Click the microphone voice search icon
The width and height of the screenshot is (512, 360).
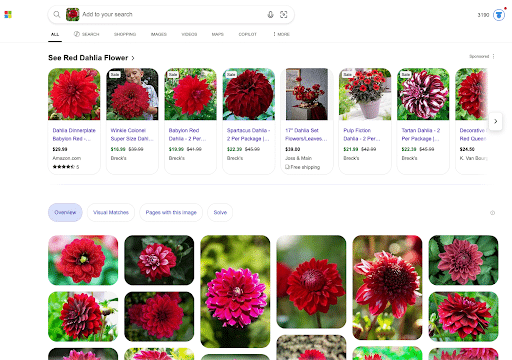pyautogui.click(x=270, y=14)
